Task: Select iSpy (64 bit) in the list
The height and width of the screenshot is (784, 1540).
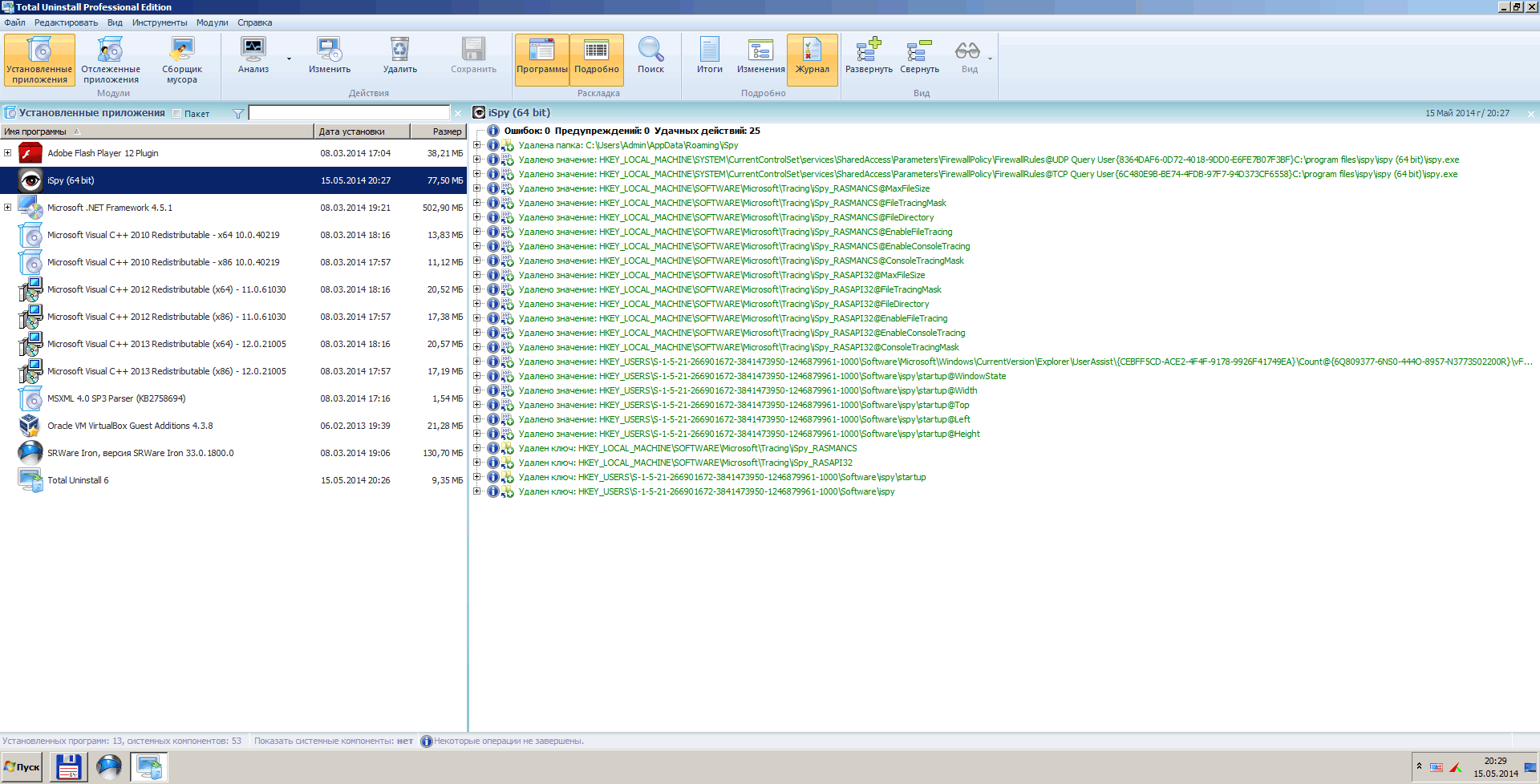Action: [233, 180]
